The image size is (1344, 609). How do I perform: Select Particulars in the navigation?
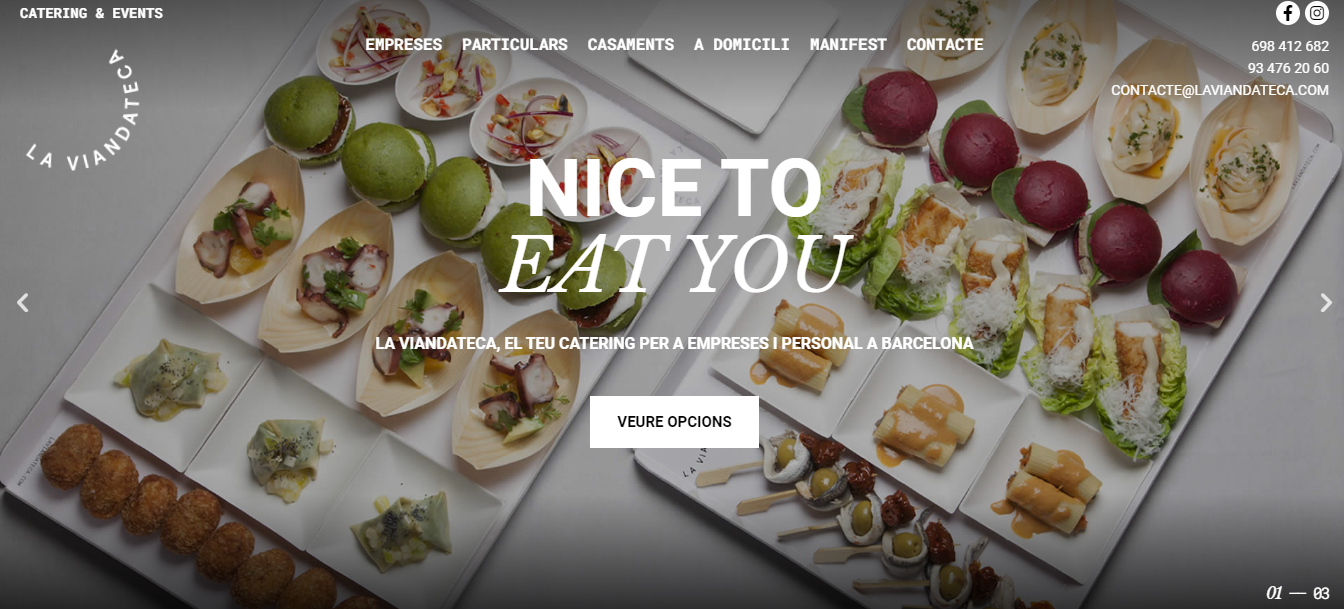point(514,45)
